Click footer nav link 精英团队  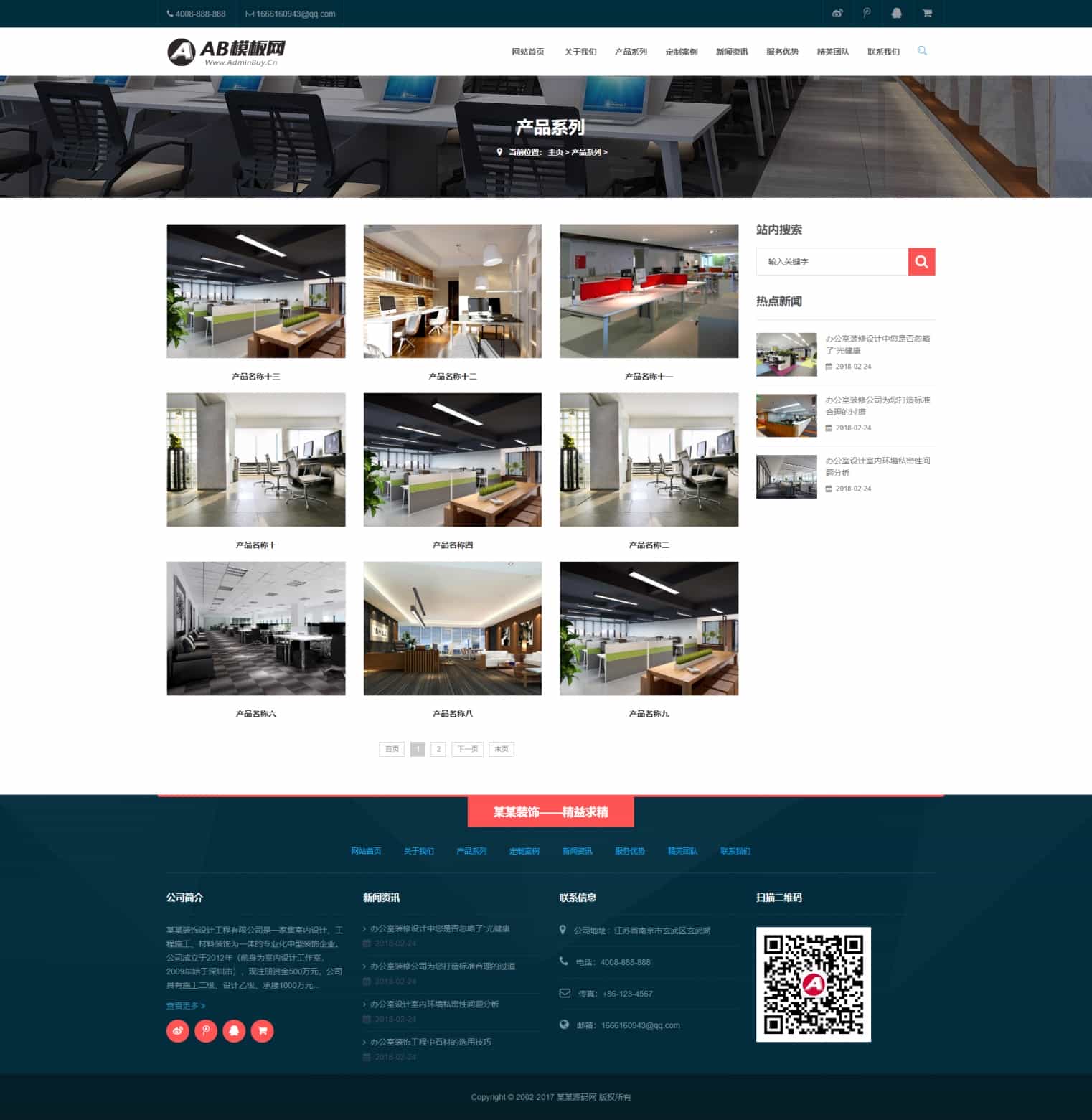tap(683, 851)
